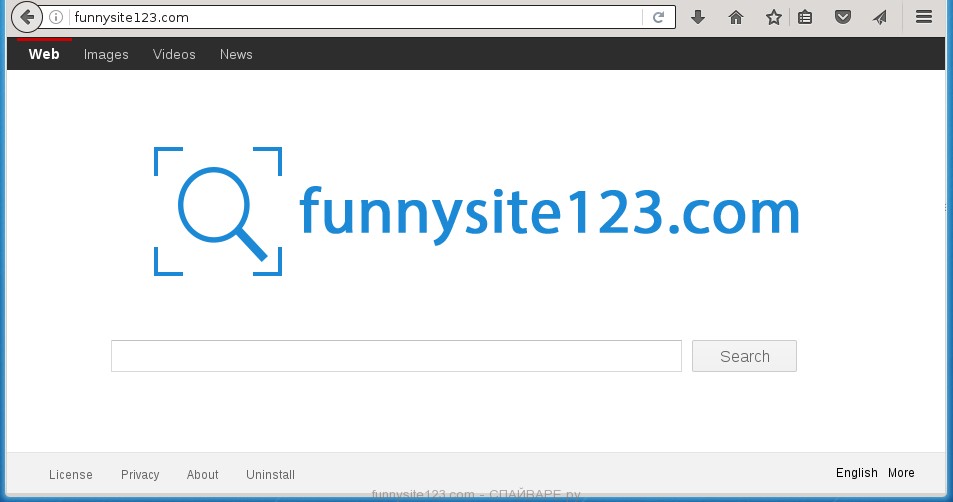This screenshot has height=502, width=953.
Task: Open the News search tab
Action: (236, 54)
